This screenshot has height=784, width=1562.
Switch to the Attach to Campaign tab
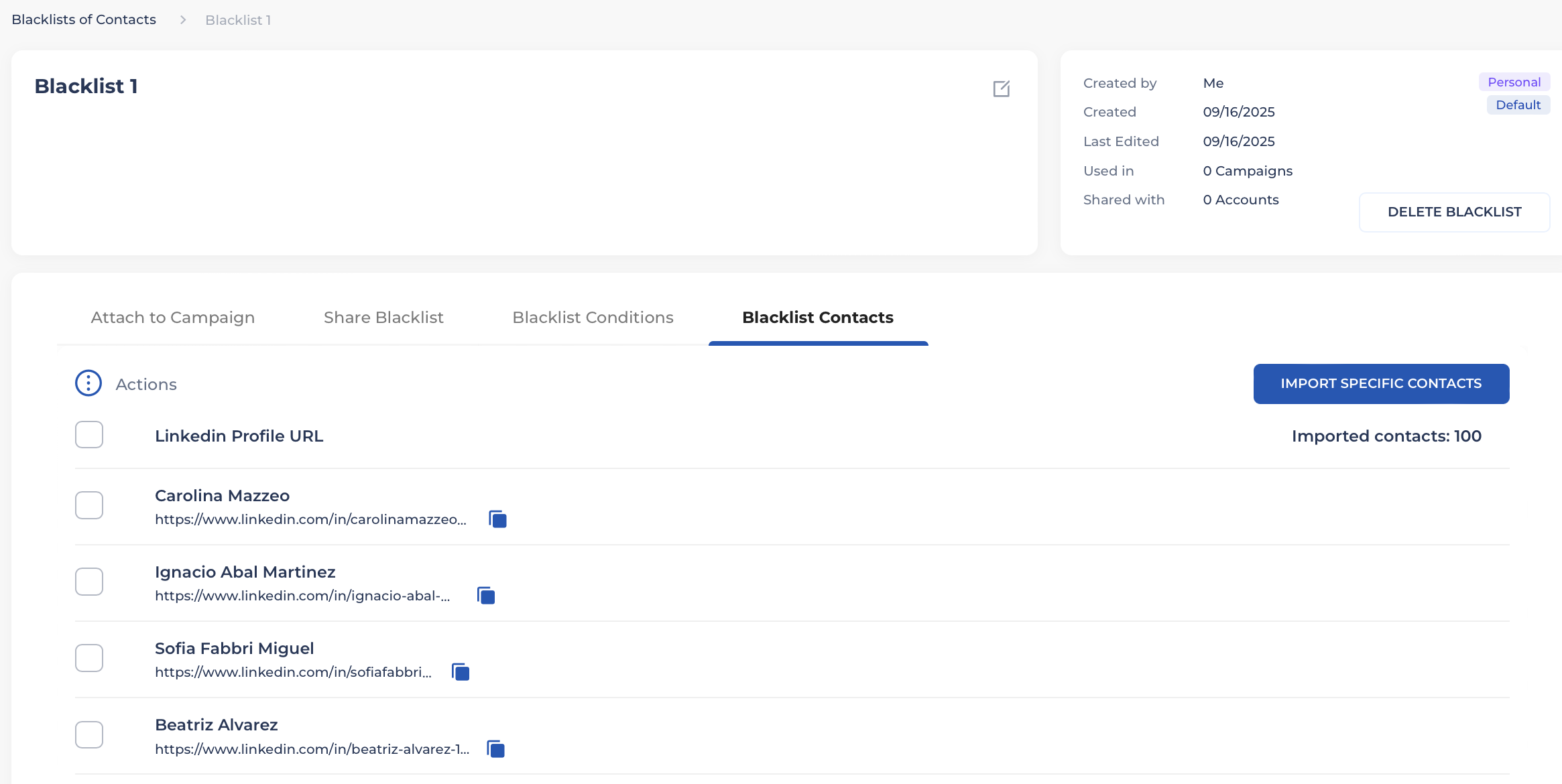tap(173, 318)
